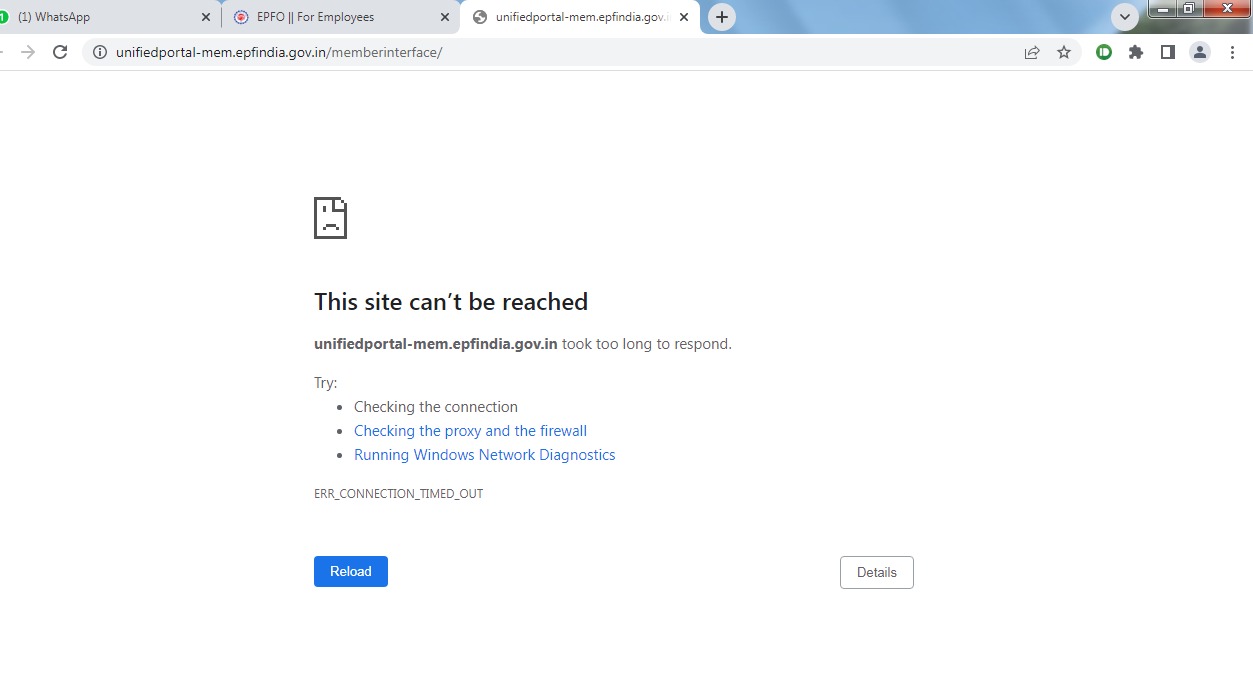Viewport: 1253px width, 684px height.
Task: Open Chrome's three-dot menu
Action: (x=1232, y=52)
